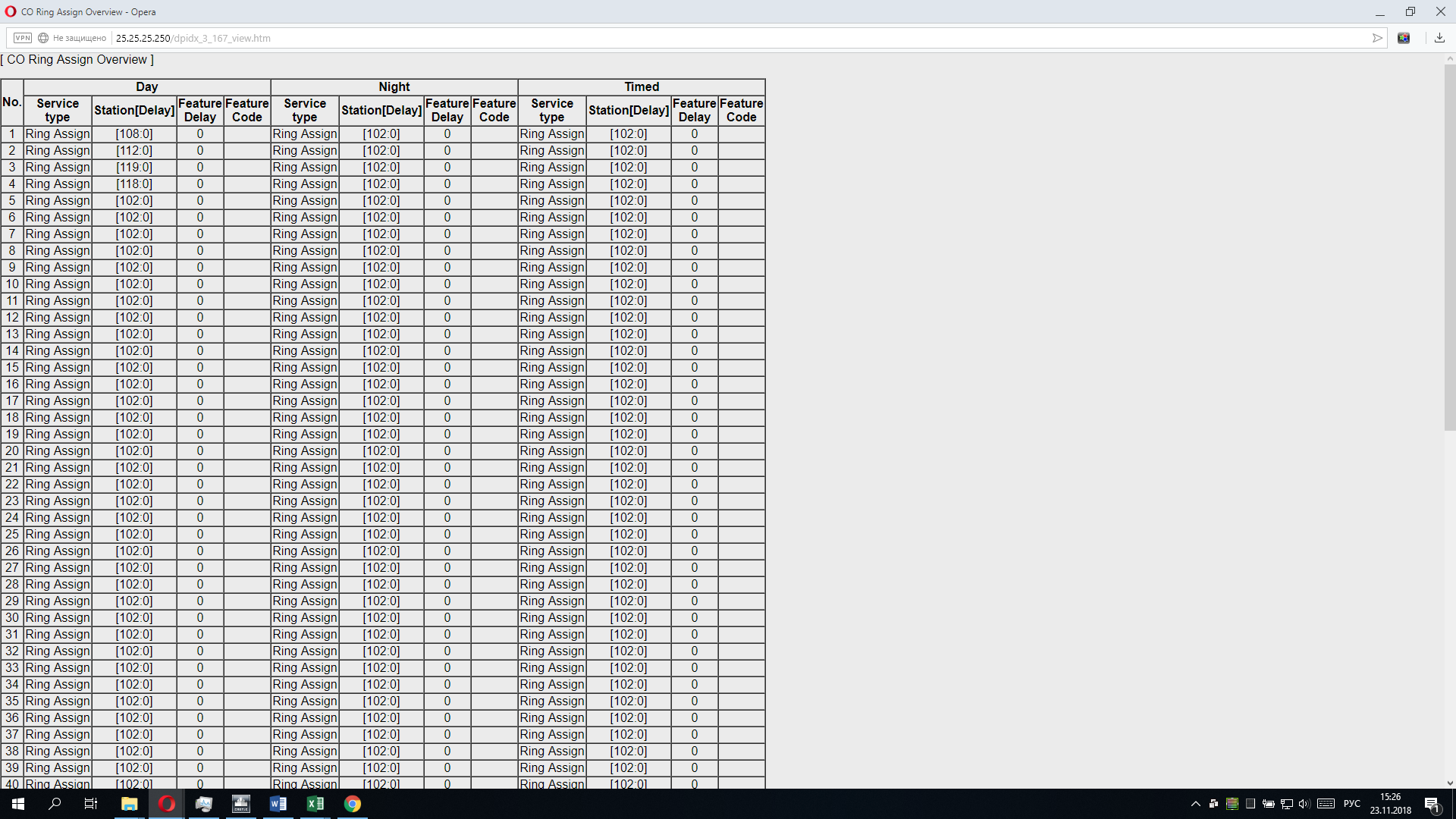Open Word from the taskbar
The height and width of the screenshot is (819, 1456).
(x=278, y=804)
